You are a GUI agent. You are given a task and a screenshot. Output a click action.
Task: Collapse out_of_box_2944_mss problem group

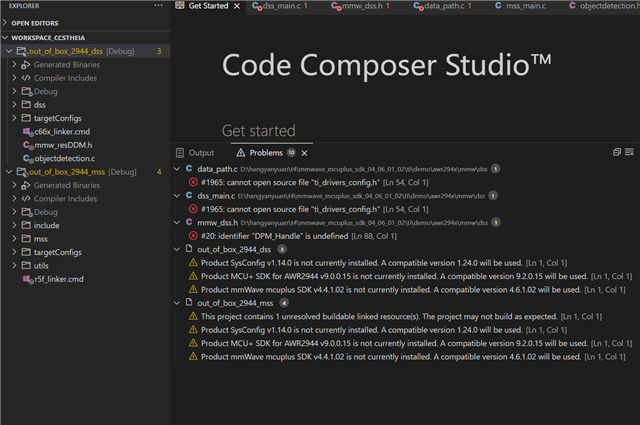pos(177,303)
